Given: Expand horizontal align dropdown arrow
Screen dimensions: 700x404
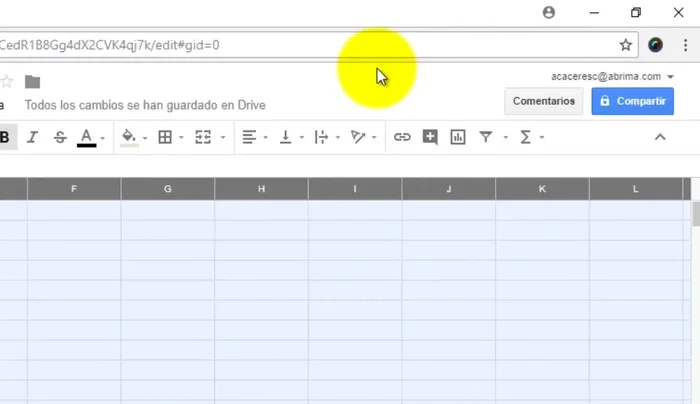Looking at the screenshot, I should [x=266, y=137].
